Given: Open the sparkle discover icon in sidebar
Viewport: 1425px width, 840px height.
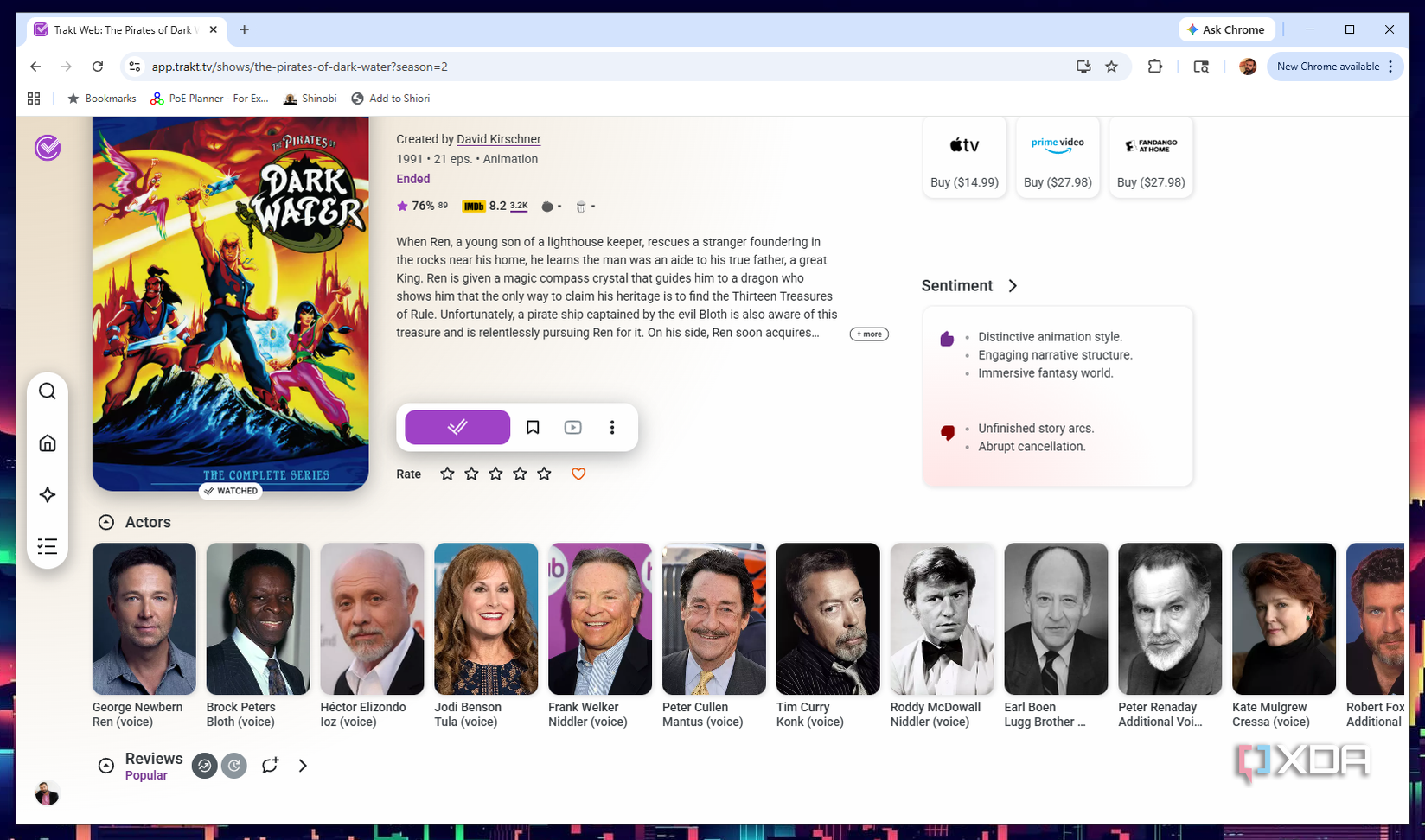Looking at the screenshot, I should click(48, 495).
